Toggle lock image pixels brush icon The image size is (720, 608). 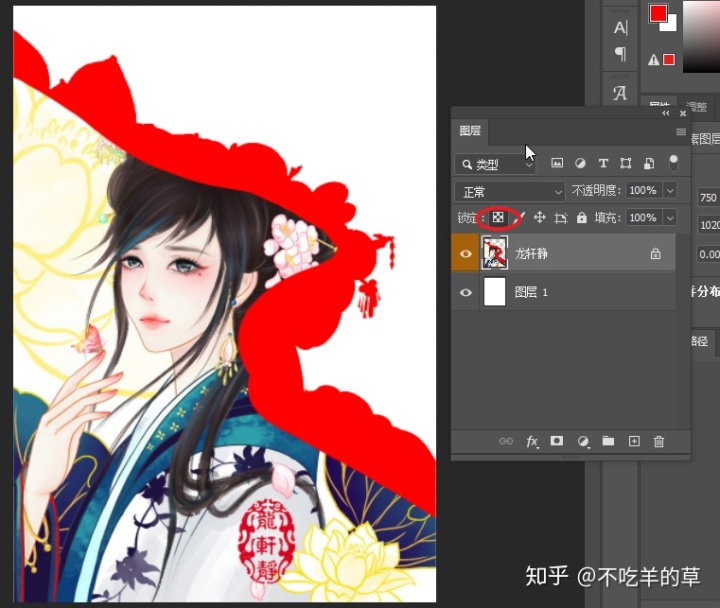click(520, 217)
